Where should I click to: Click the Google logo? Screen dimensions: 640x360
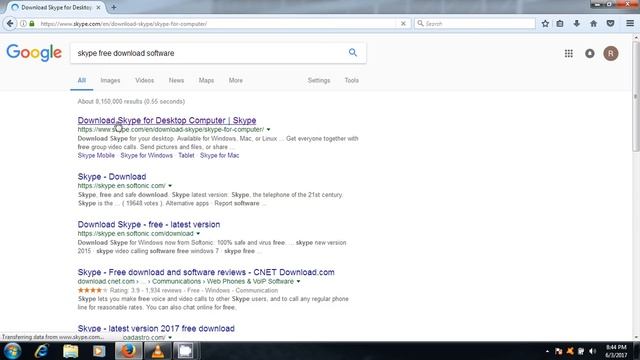pyautogui.click(x=34, y=53)
